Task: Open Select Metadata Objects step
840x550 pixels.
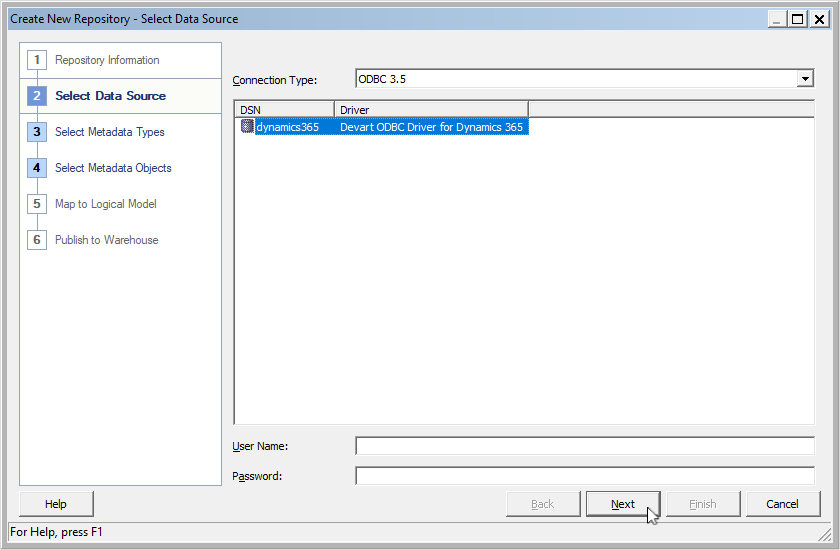Action: 113,168
